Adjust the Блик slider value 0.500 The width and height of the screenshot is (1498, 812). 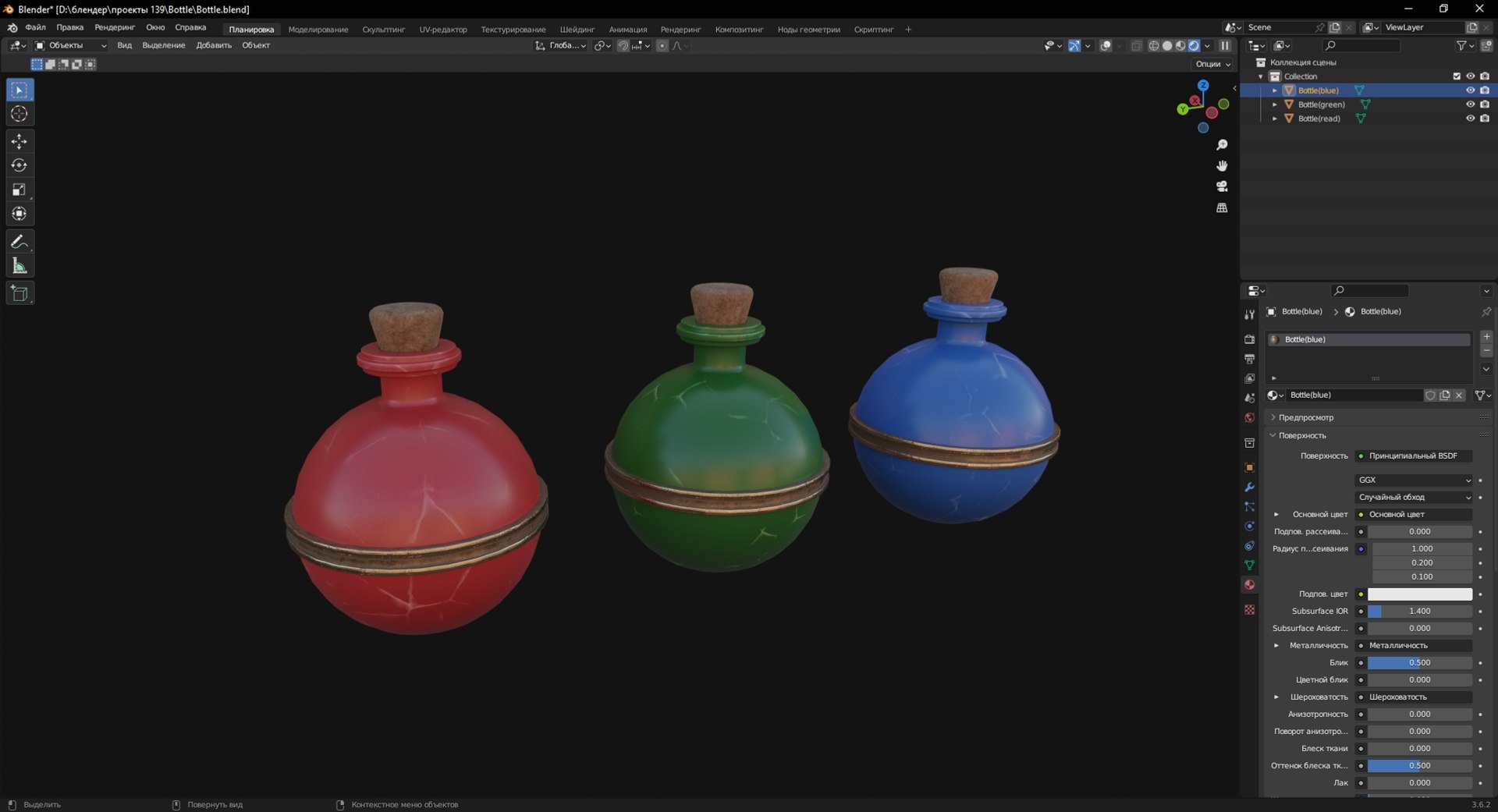(1420, 663)
